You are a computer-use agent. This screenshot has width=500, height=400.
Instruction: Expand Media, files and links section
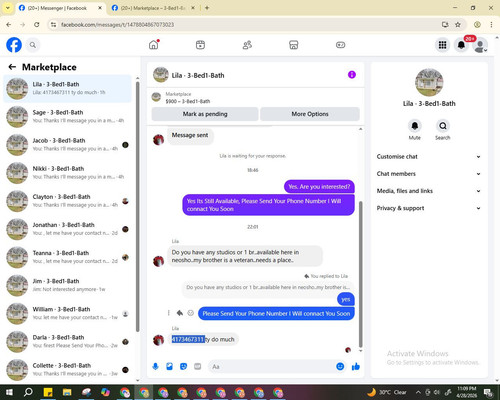pos(429,191)
